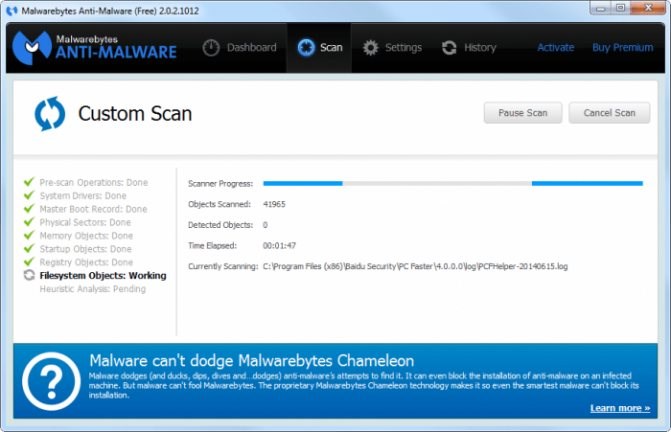
Task: Click the Dashboard gauge icon
Action: pyautogui.click(x=211, y=47)
